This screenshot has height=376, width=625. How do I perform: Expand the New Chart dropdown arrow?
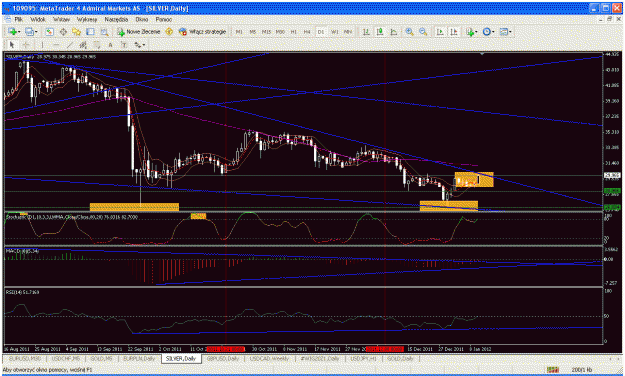(x=19, y=32)
